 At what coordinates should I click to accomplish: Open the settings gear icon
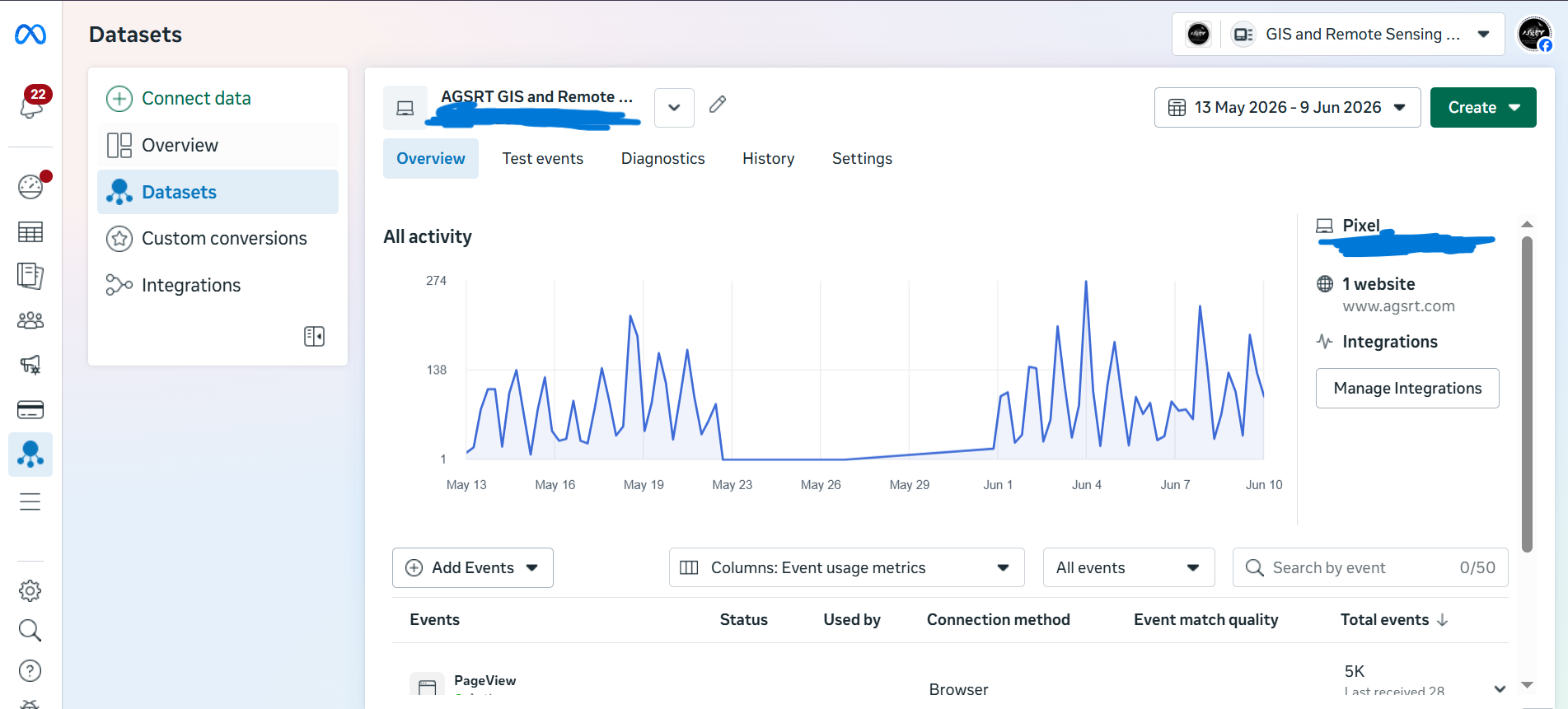(30, 590)
